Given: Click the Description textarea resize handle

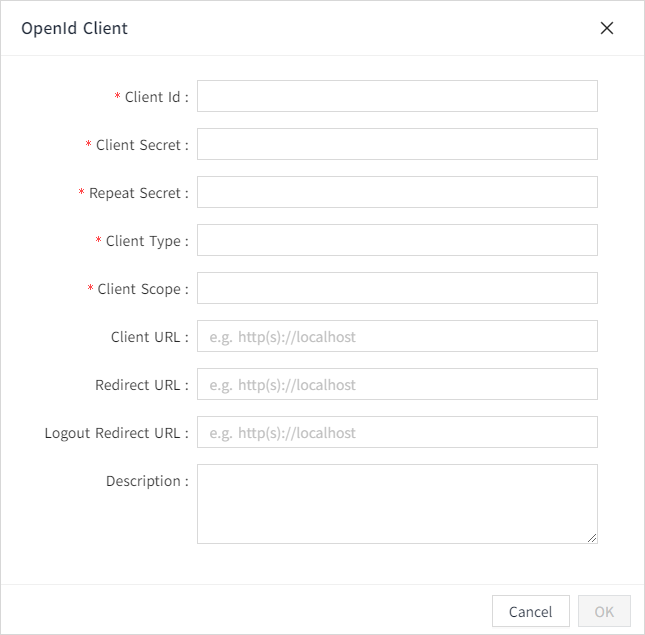Looking at the screenshot, I should pos(591,537).
